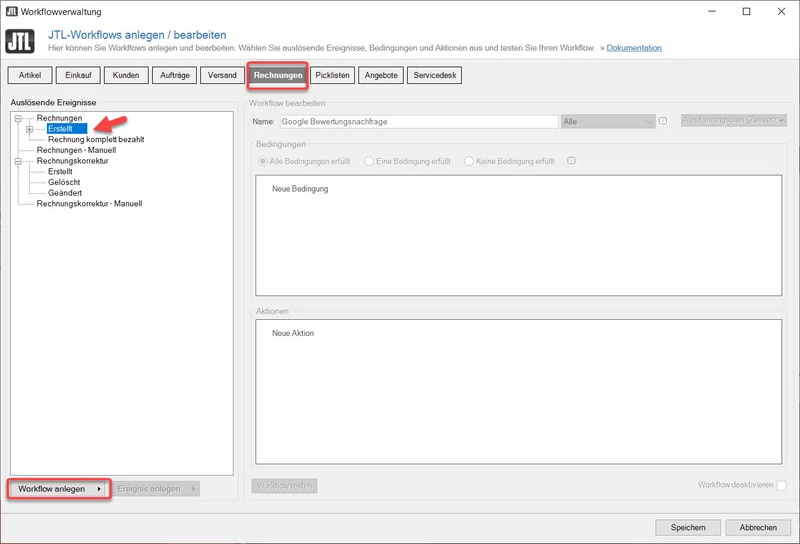Click Neue Bedingung entry
The width and height of the screenshot is (800, 544).
pyautogui.click(x=300, y=189)
